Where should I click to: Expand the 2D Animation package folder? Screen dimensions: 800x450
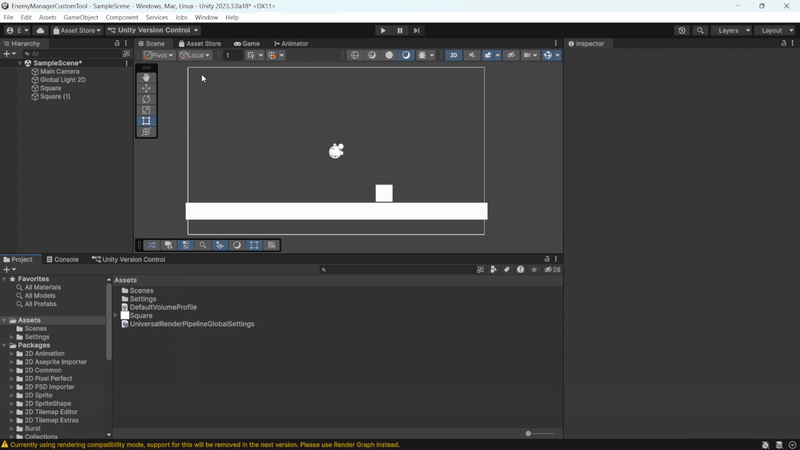(12, 354)
